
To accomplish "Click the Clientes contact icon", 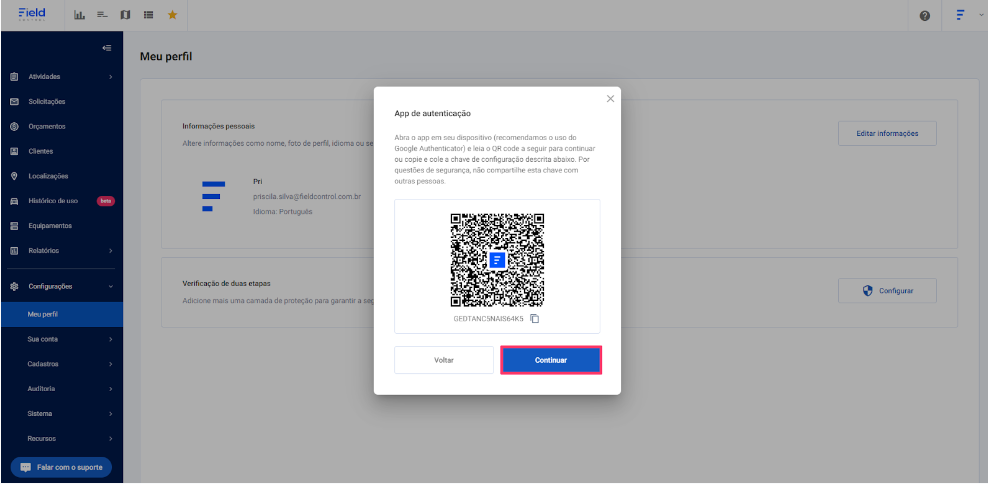I will (14, 151).
